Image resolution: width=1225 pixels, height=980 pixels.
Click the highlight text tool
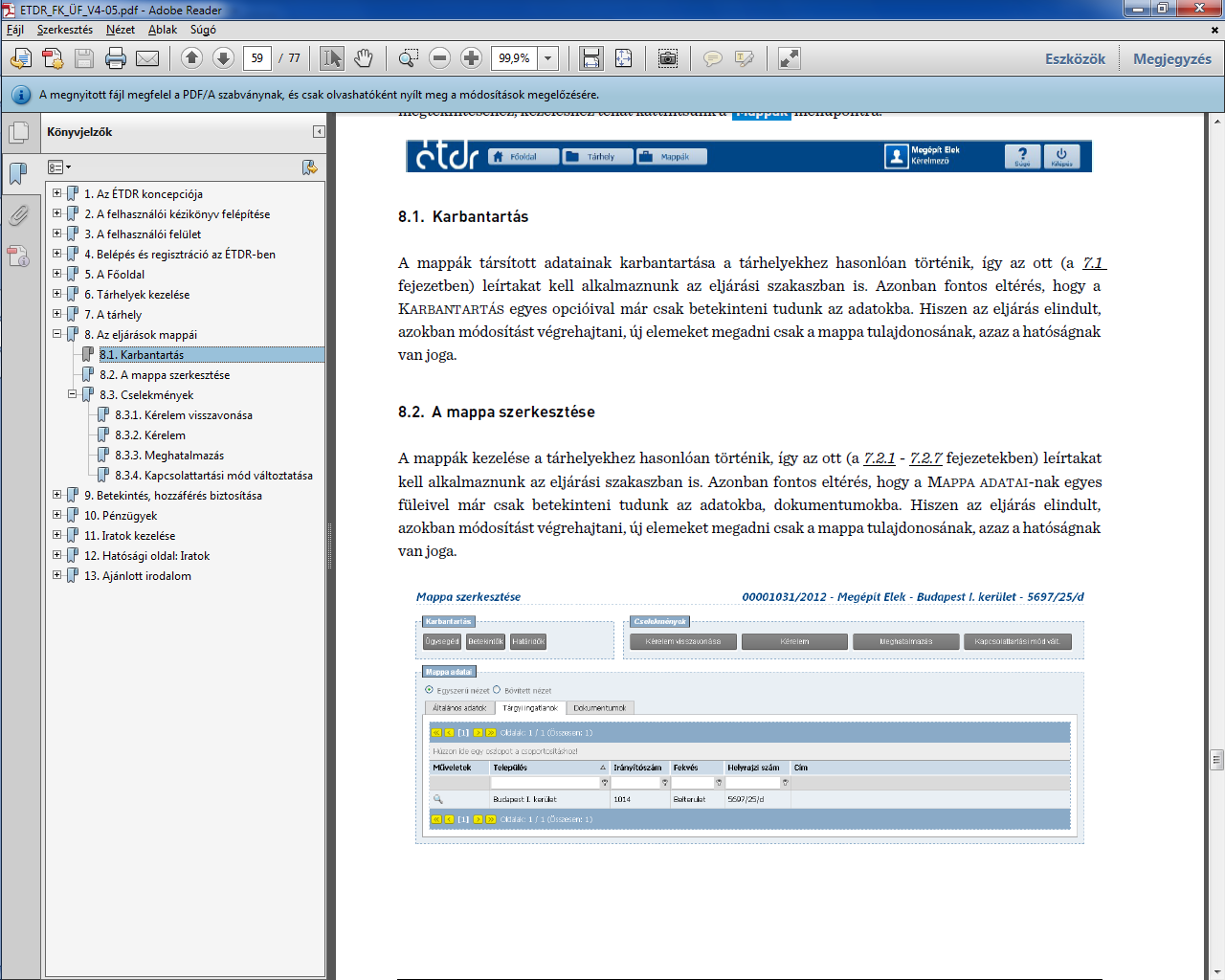click(745, 58)
